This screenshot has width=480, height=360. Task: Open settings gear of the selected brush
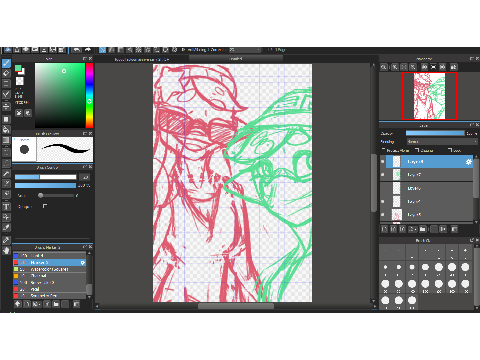point(83,263)
